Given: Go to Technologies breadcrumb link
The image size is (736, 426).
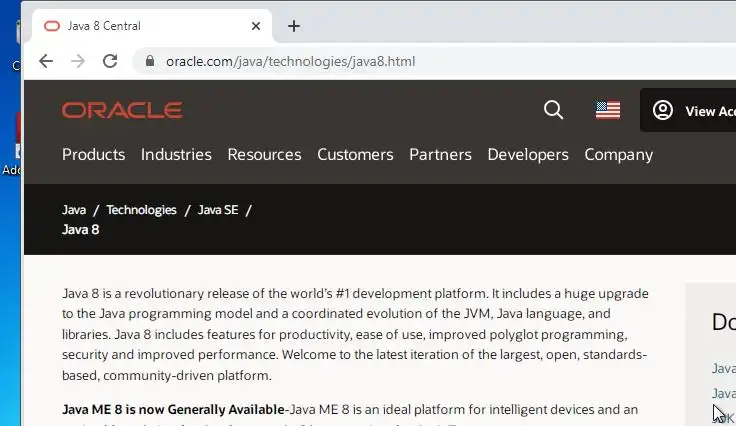Looking at the screenshot, I should tap(141, 210).
